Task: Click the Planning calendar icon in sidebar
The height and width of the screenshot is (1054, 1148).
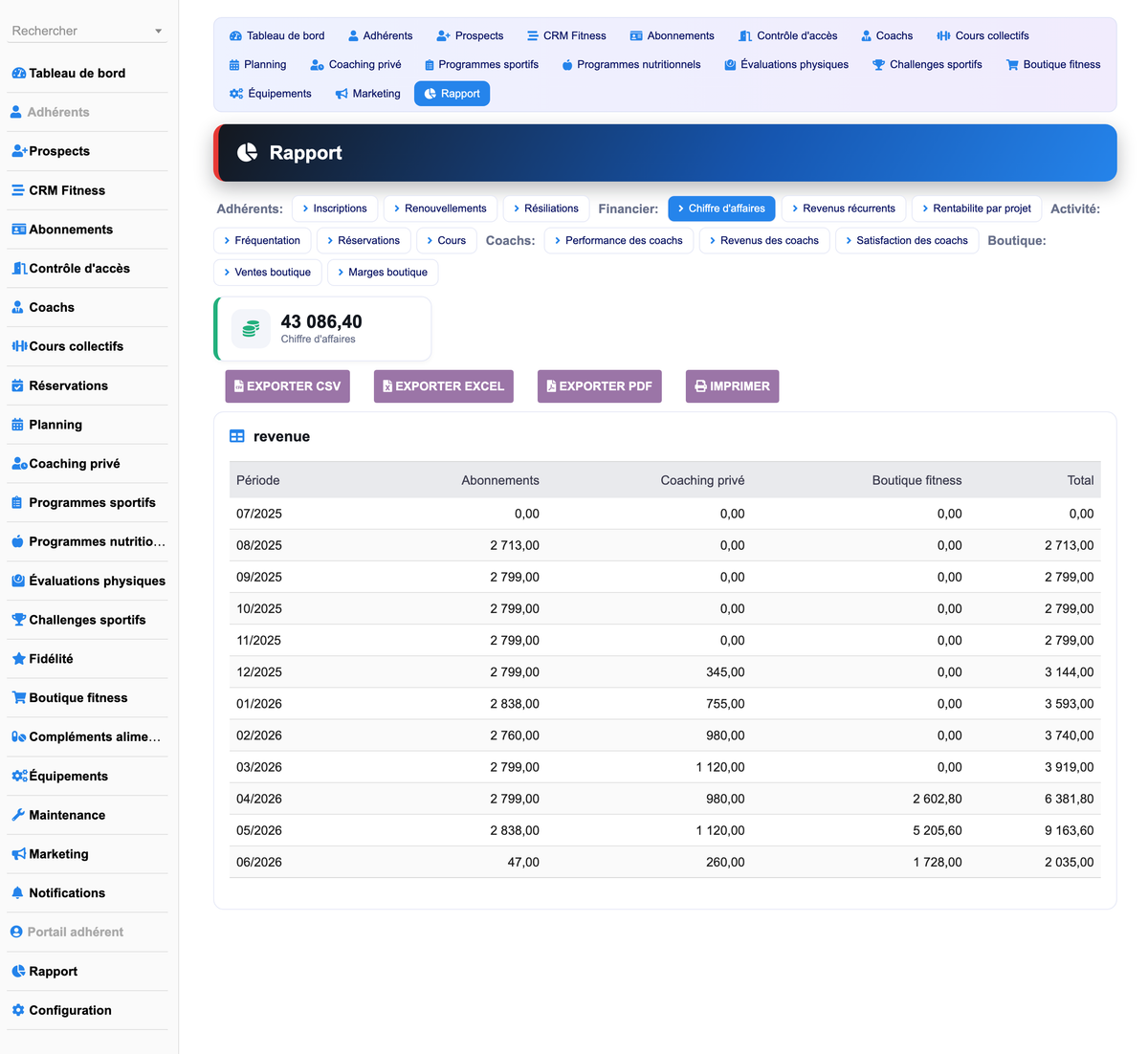Action: pyautogui.click(x=18, y=425)
